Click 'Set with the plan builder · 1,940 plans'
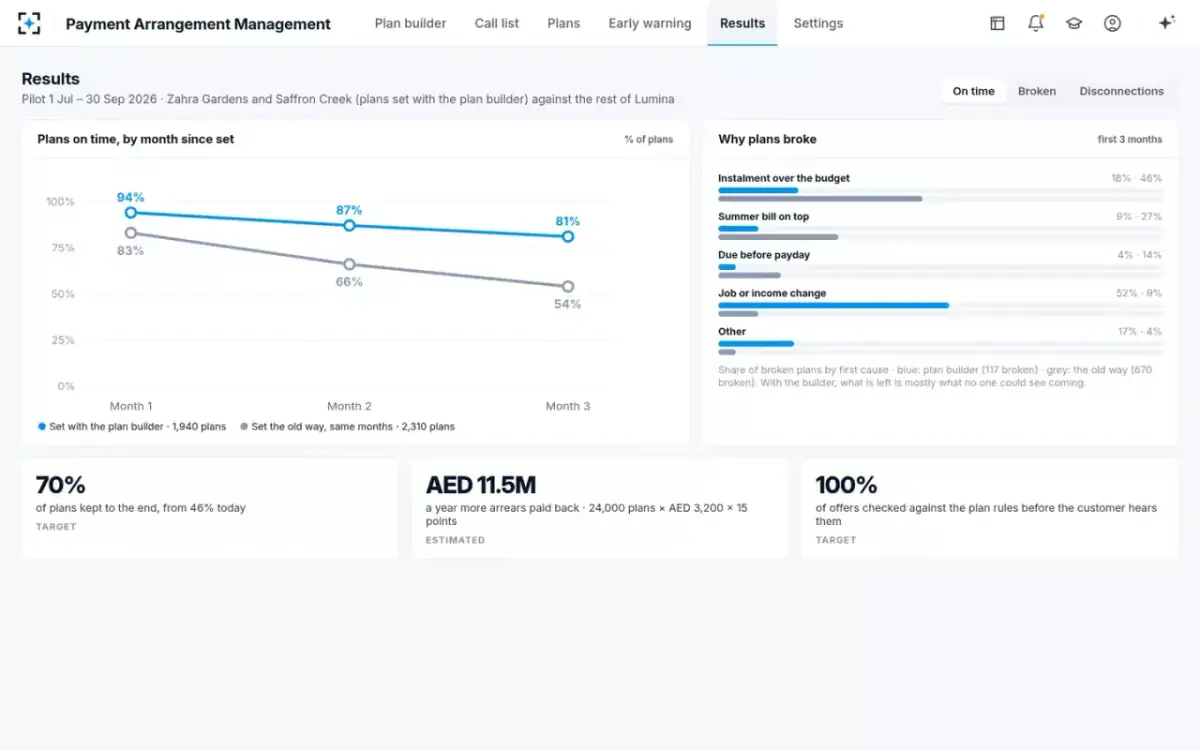The width and height of the screenshot is (1200, 750). point(138,426)
